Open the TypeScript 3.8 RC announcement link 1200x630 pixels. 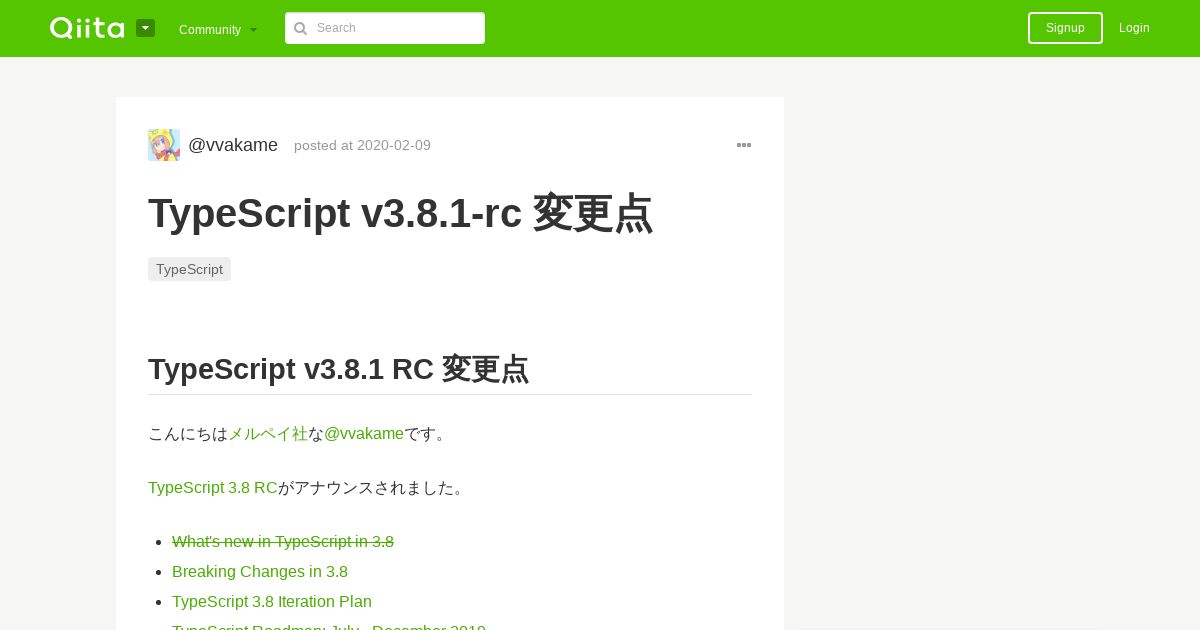tap(213, 488)
